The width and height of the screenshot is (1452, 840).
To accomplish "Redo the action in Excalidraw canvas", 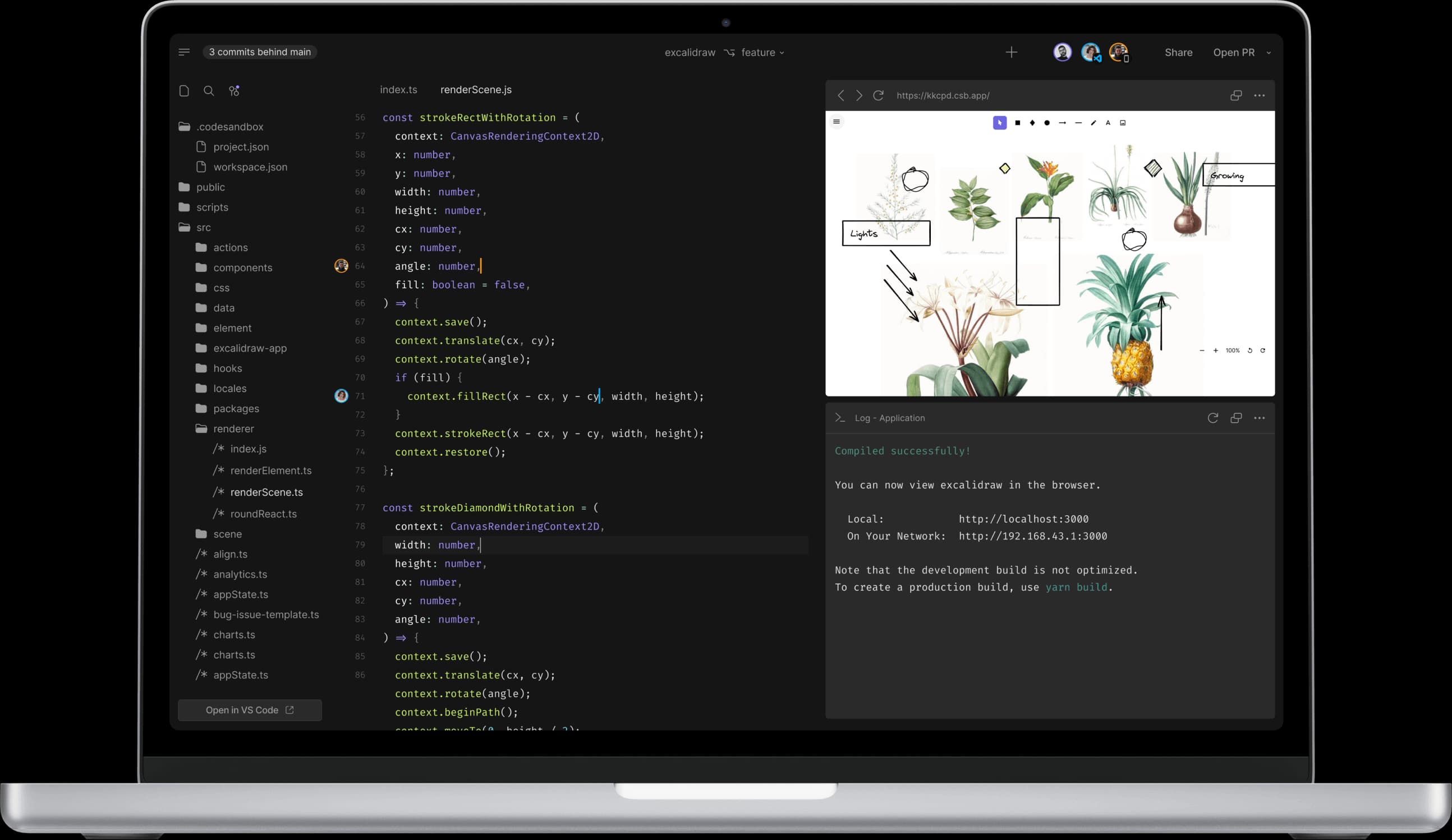I will 1262,350.
